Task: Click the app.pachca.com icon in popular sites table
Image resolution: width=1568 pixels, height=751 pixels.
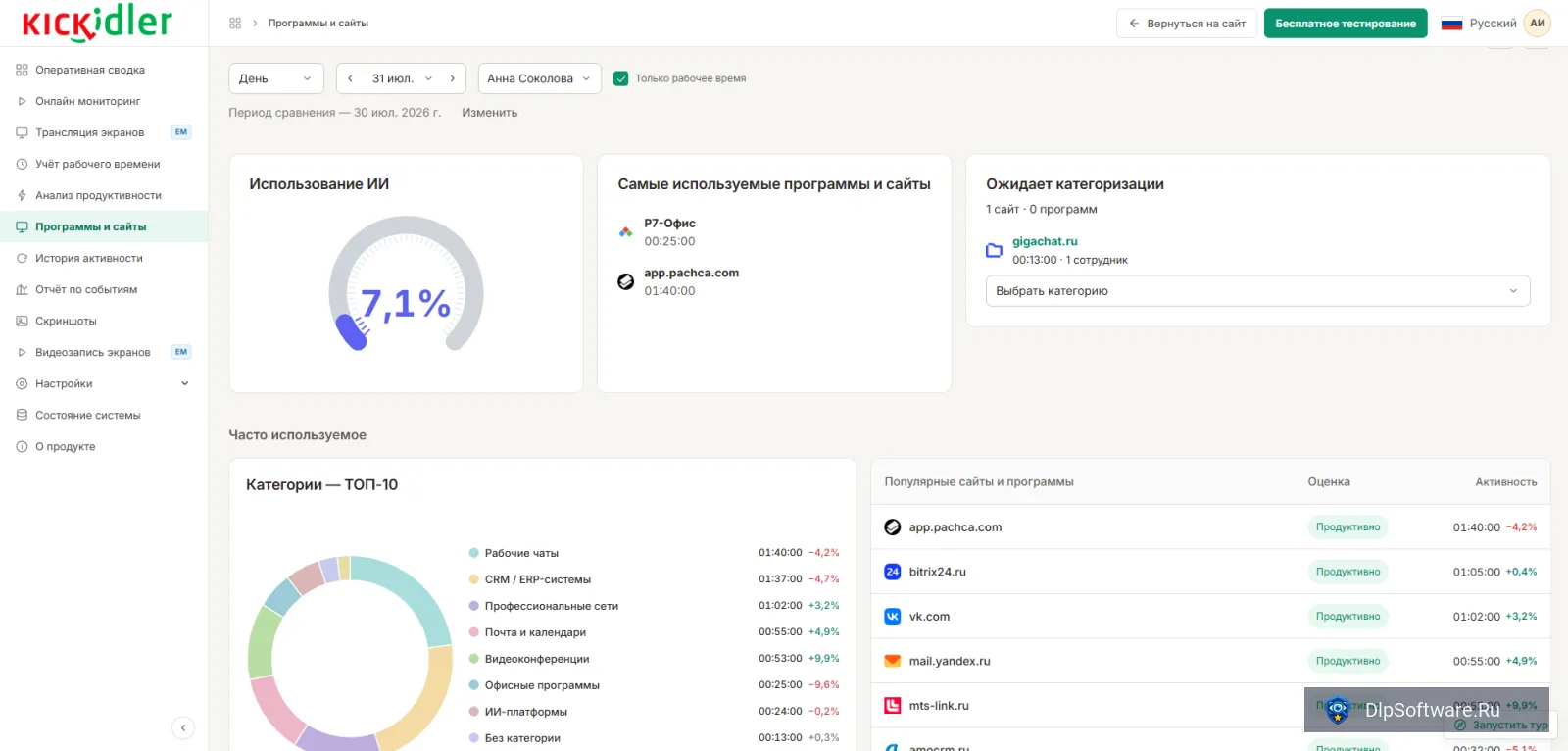Action: (892, 527)
